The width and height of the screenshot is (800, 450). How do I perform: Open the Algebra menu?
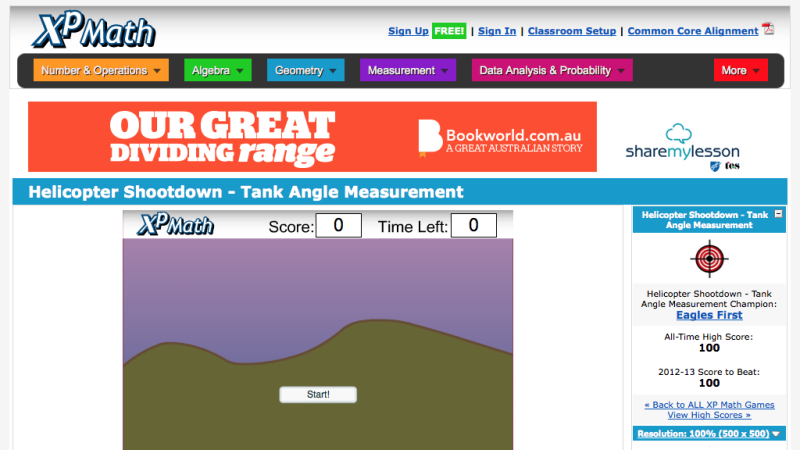218,71
